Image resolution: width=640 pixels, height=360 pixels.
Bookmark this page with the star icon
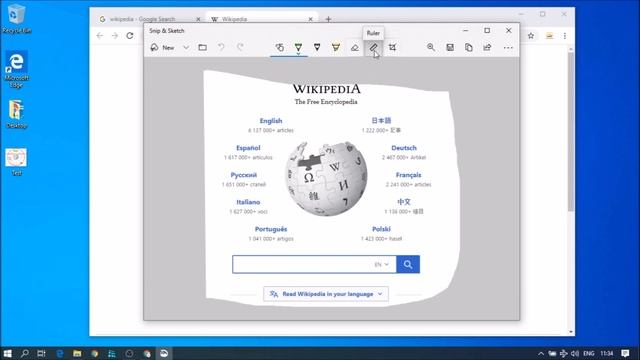click(x=531, y=36)
